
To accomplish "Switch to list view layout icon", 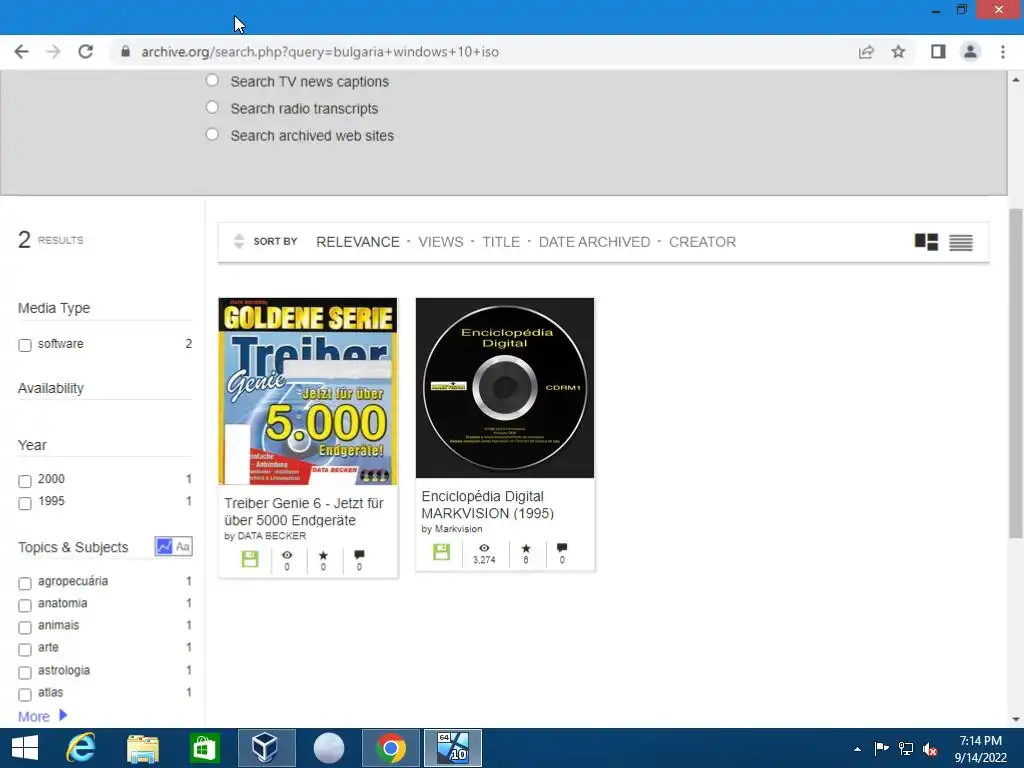I will (x=961, y=242).
